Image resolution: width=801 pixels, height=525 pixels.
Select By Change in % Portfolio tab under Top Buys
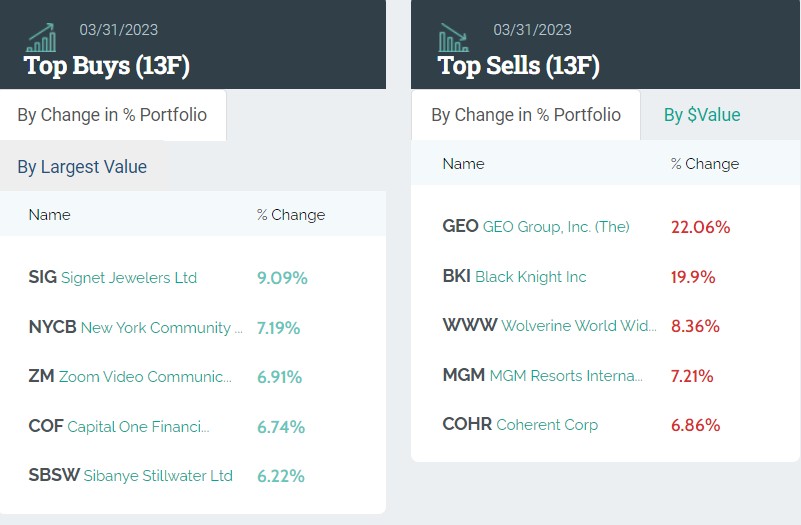click(x=112, y=115)
